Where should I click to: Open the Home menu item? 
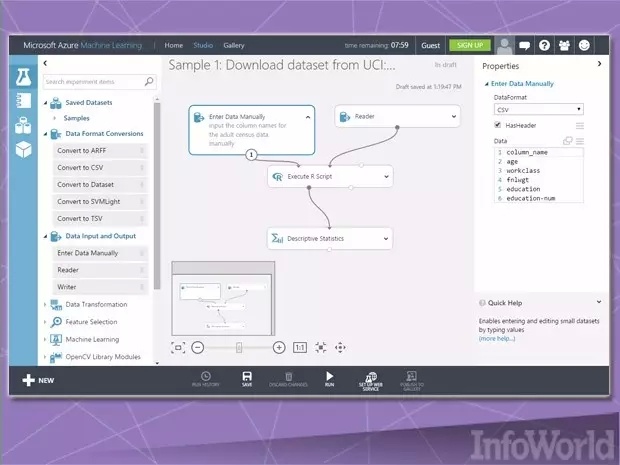pyautogui.click(x=174, y=45)
